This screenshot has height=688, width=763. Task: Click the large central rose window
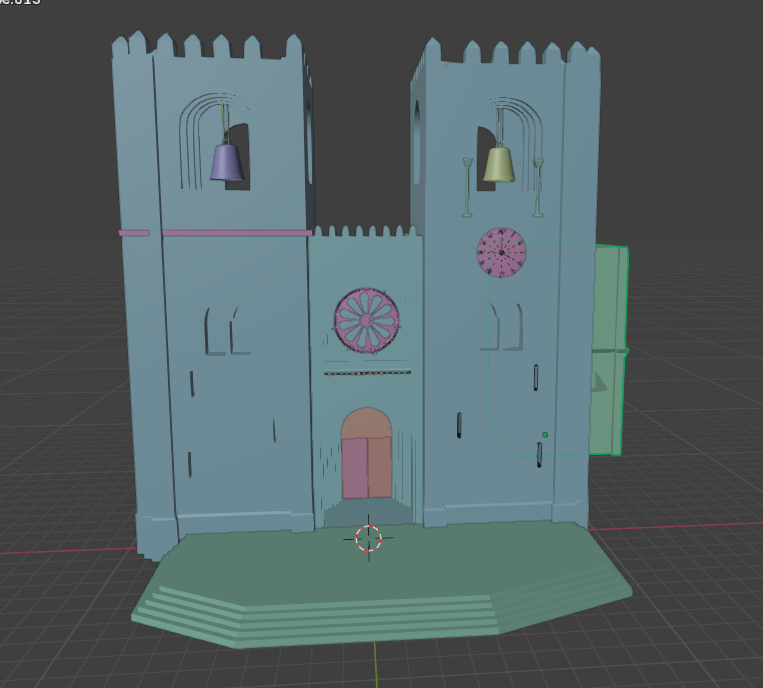366,320
